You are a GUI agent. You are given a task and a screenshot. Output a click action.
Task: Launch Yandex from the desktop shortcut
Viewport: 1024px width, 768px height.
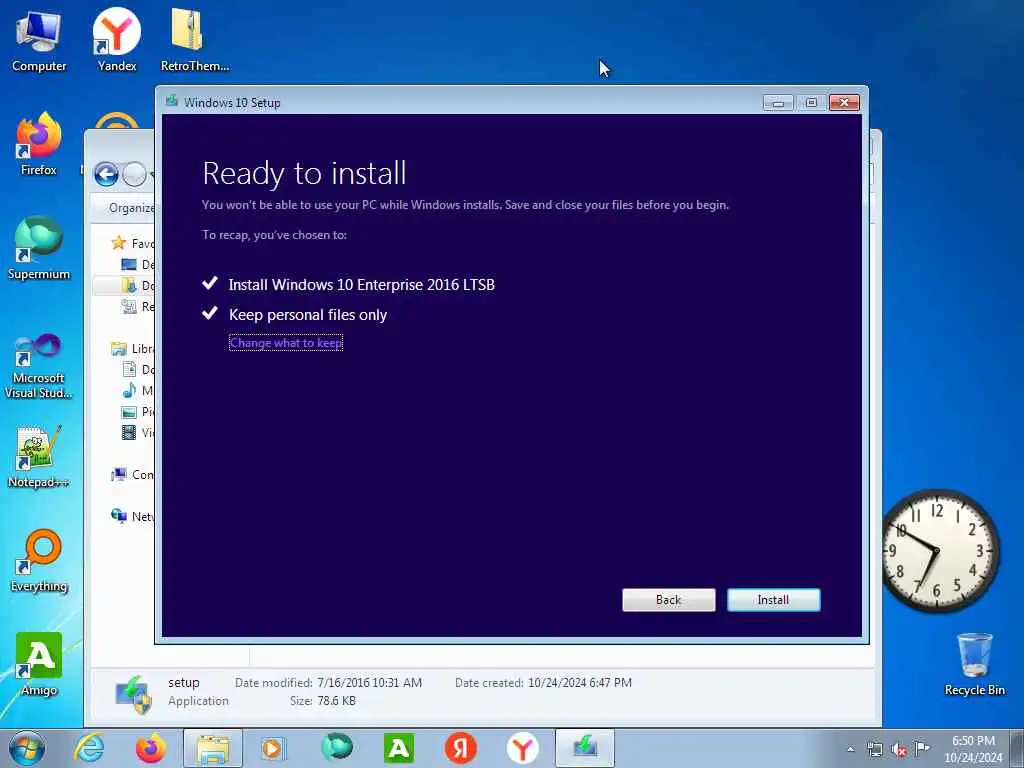(117, 40)
